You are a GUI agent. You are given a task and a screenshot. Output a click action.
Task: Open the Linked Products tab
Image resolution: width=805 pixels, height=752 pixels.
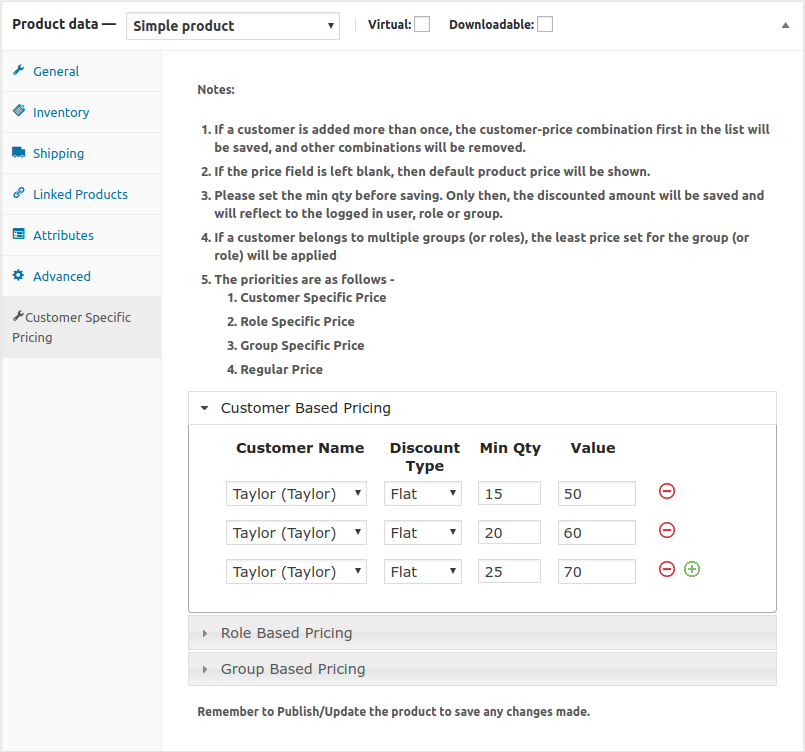point(80,194)
